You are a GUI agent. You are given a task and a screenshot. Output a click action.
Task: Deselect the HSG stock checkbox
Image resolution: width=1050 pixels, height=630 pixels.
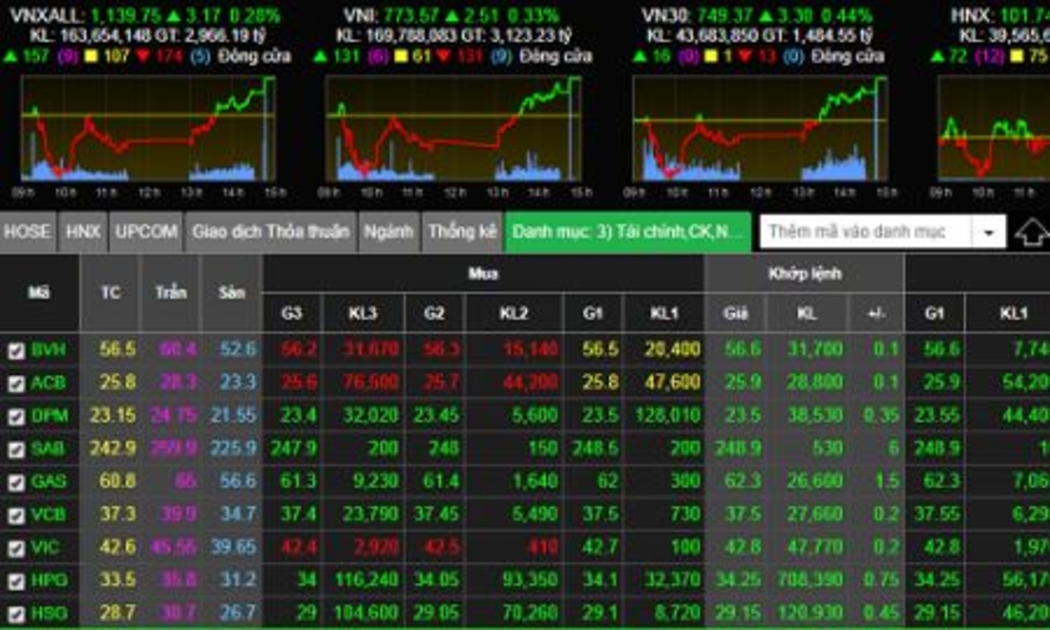[x=16, y=612]
